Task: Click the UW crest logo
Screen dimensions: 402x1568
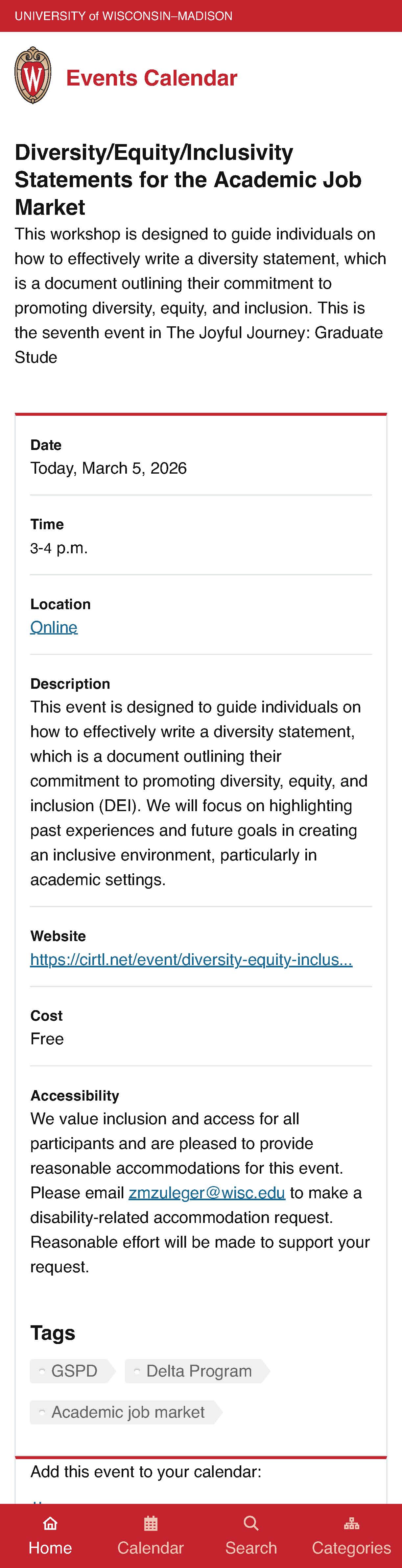Action: [x=33, y=75]
